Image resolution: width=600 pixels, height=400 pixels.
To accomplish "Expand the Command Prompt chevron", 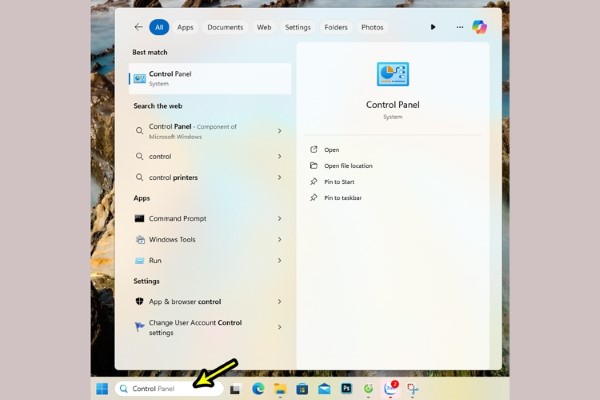I will [x=280, y=219].
